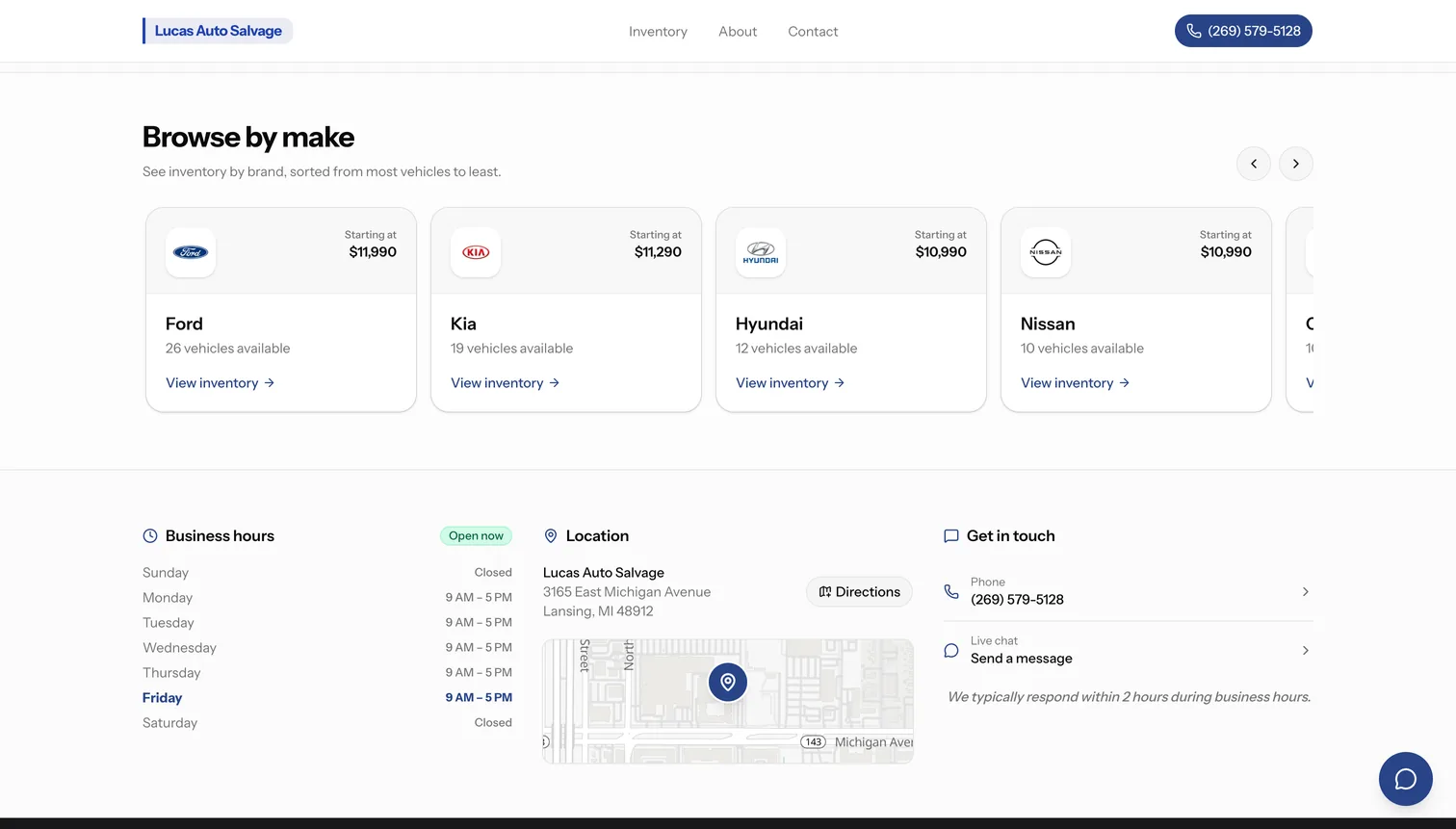View inventory for Kia
Viewport: 1456px width, 829px height.
(506, 383)
